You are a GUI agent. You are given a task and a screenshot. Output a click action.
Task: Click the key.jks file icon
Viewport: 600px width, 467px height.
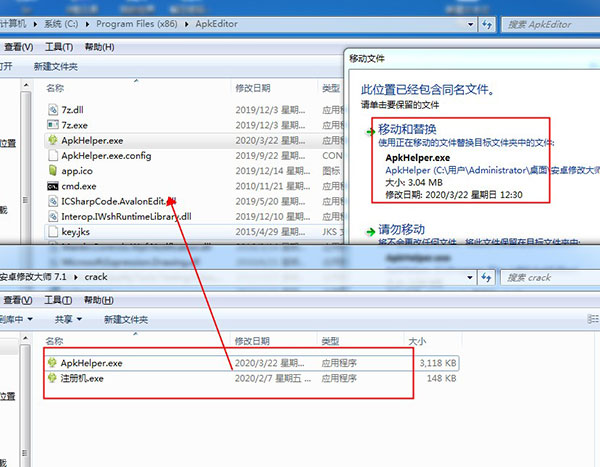tap(52, 232)
